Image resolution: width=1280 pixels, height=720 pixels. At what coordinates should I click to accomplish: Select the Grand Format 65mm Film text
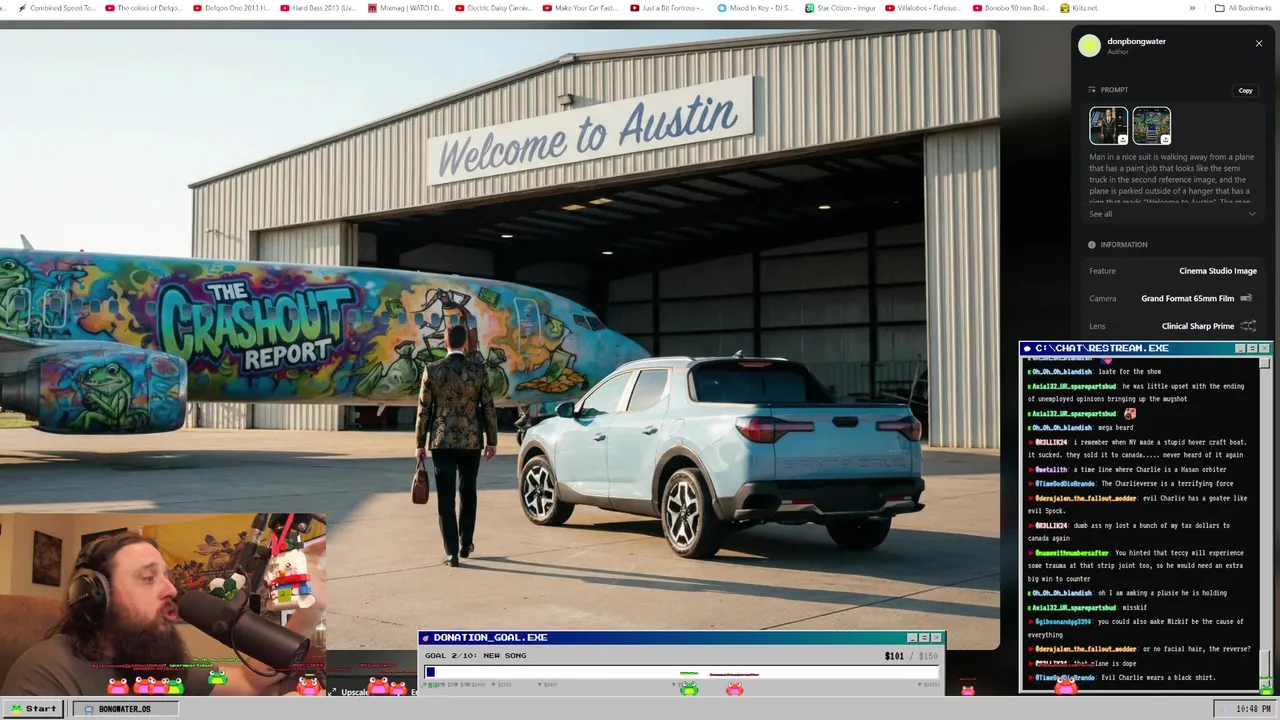[x=1188, y=298]
